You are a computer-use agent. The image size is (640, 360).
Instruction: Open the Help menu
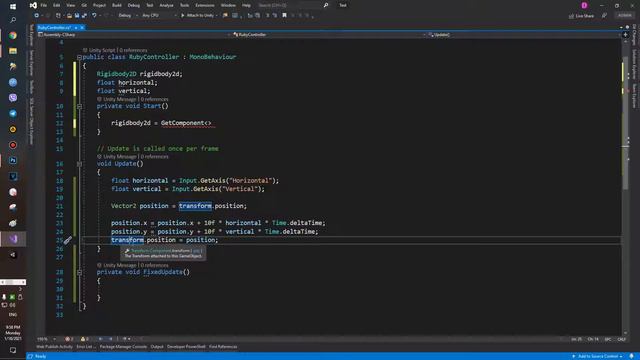(x=246, y=5)
